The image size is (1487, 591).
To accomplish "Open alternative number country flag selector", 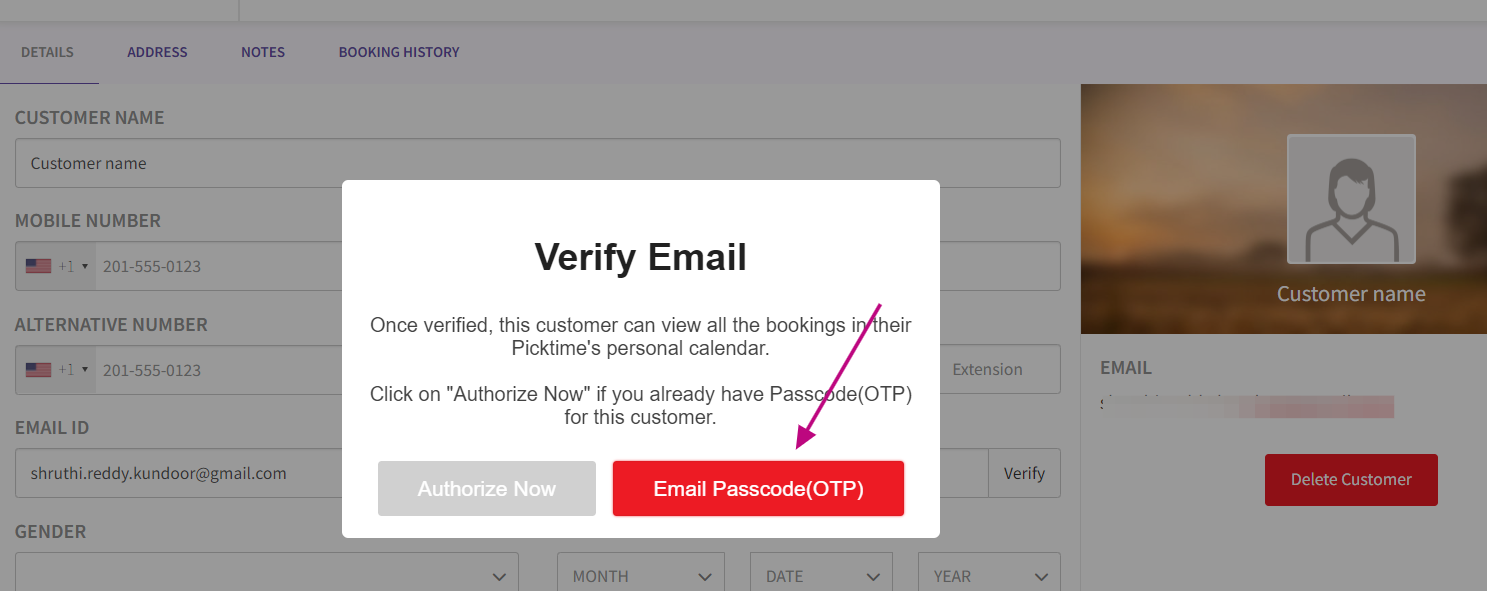I will 57,370.
